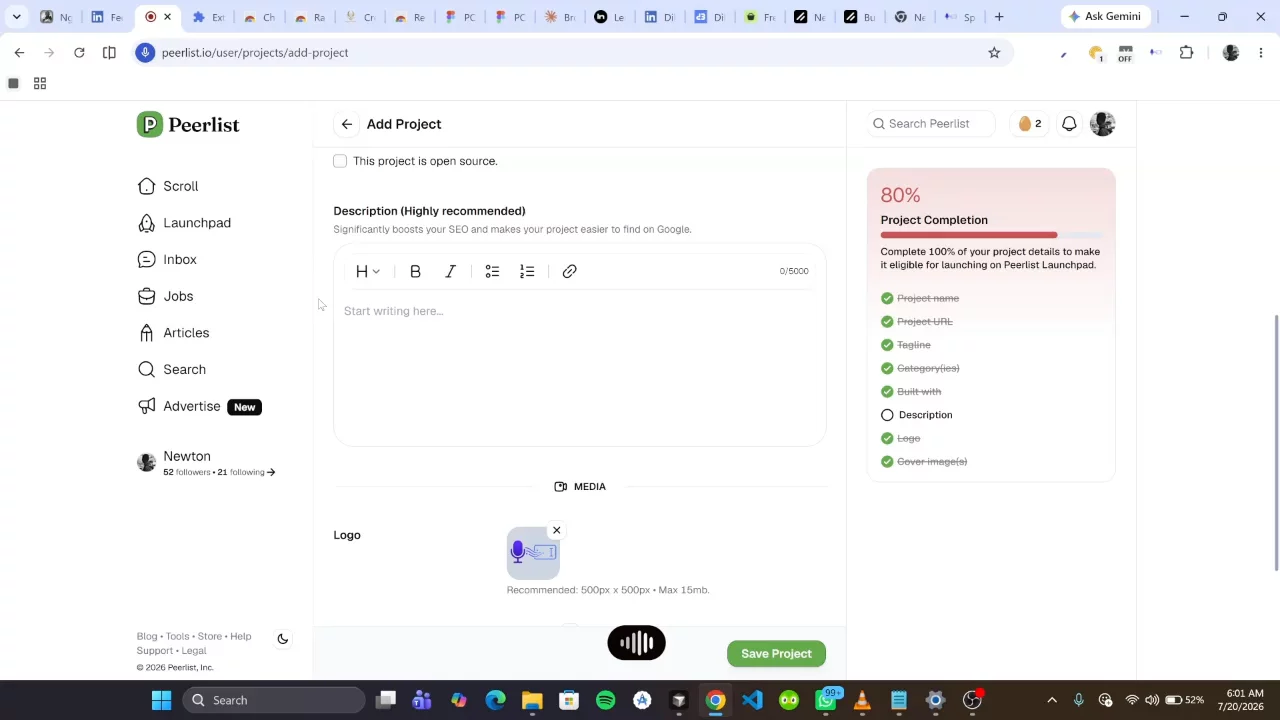Expand the browser tab search dropdown
This screenshot has height=720, width=1280.
(16, 17)
